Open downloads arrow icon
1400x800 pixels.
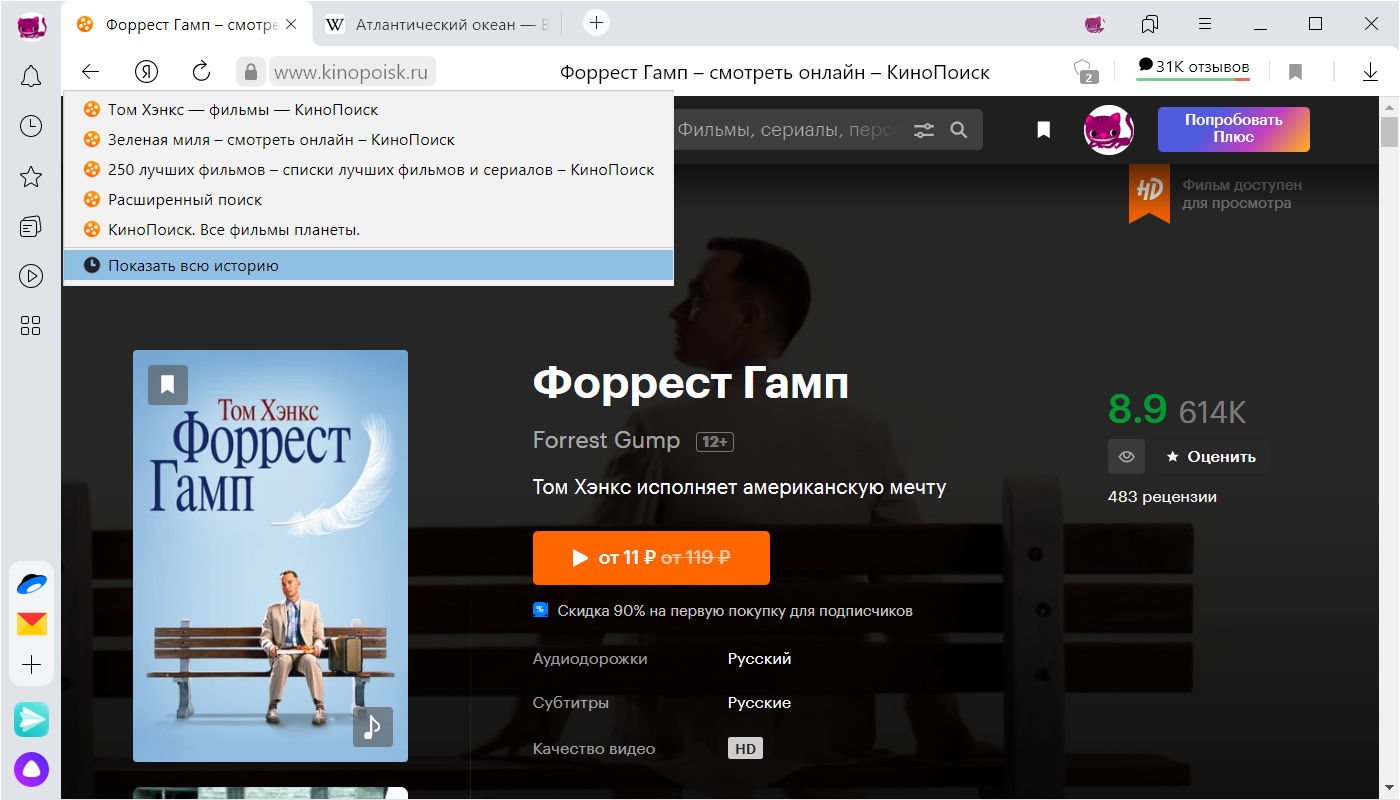(1371, 72)
